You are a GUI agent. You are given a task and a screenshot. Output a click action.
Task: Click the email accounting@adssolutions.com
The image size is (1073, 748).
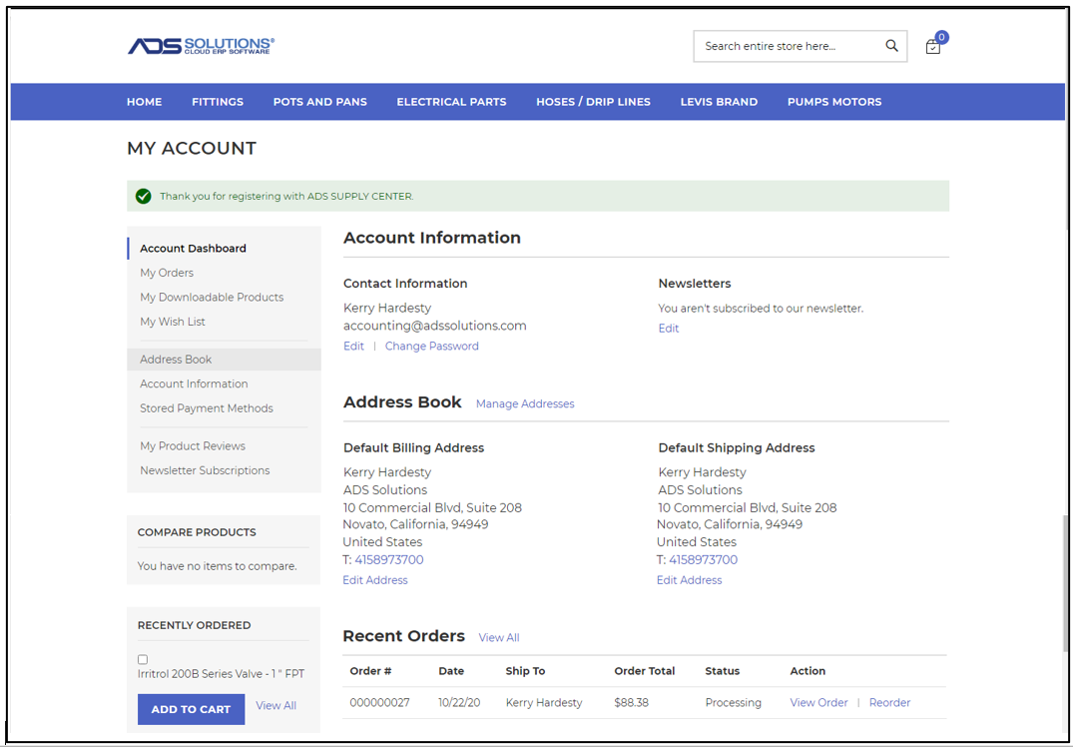click(435, 326)
